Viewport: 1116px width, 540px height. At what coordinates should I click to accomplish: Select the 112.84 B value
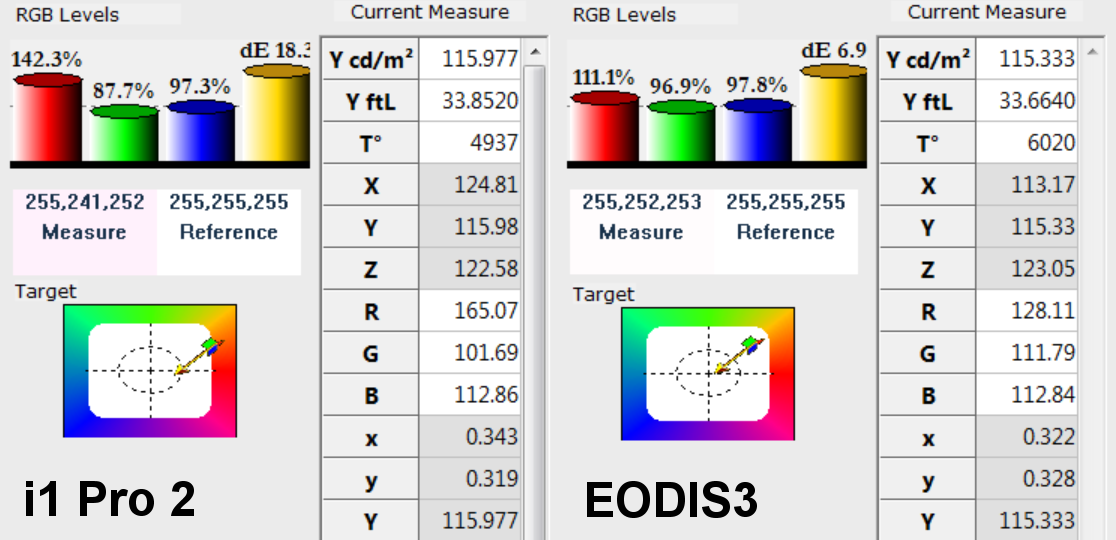pyautogui.click(x=1027, y=395)
